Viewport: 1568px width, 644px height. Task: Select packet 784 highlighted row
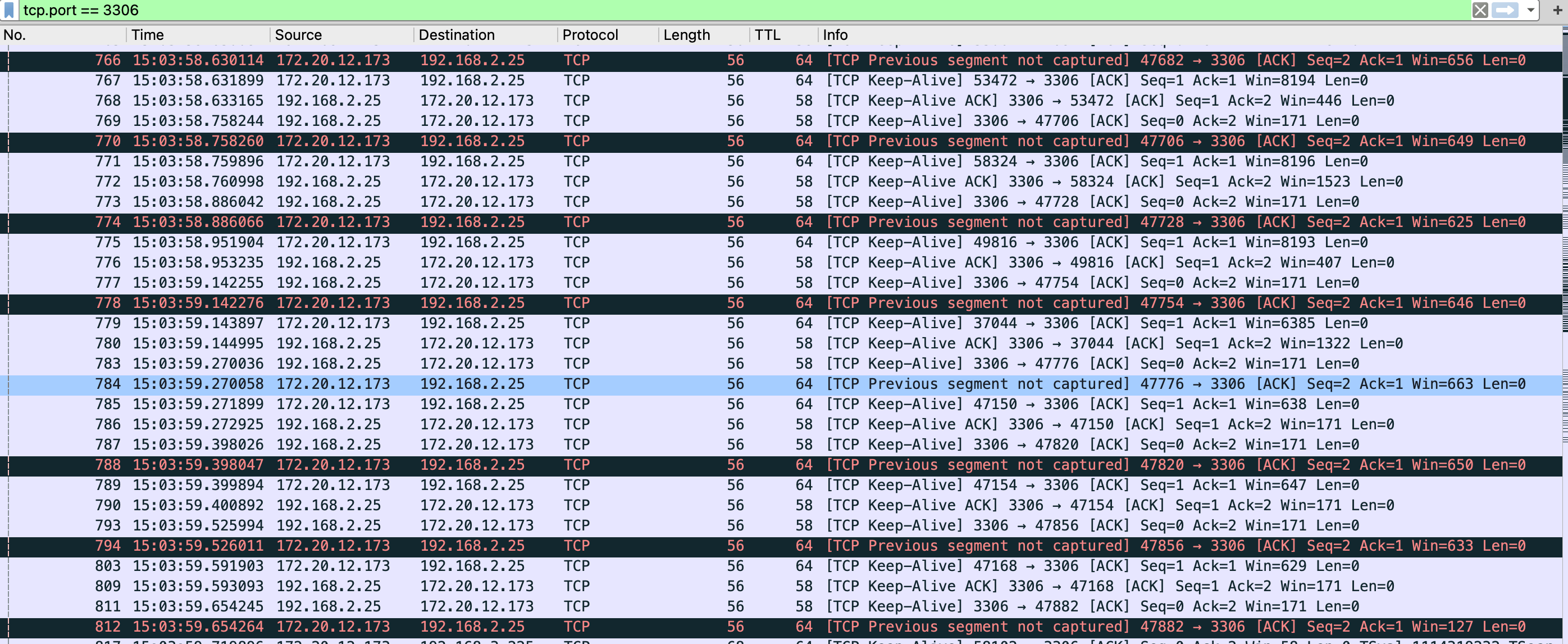(609, 384)
